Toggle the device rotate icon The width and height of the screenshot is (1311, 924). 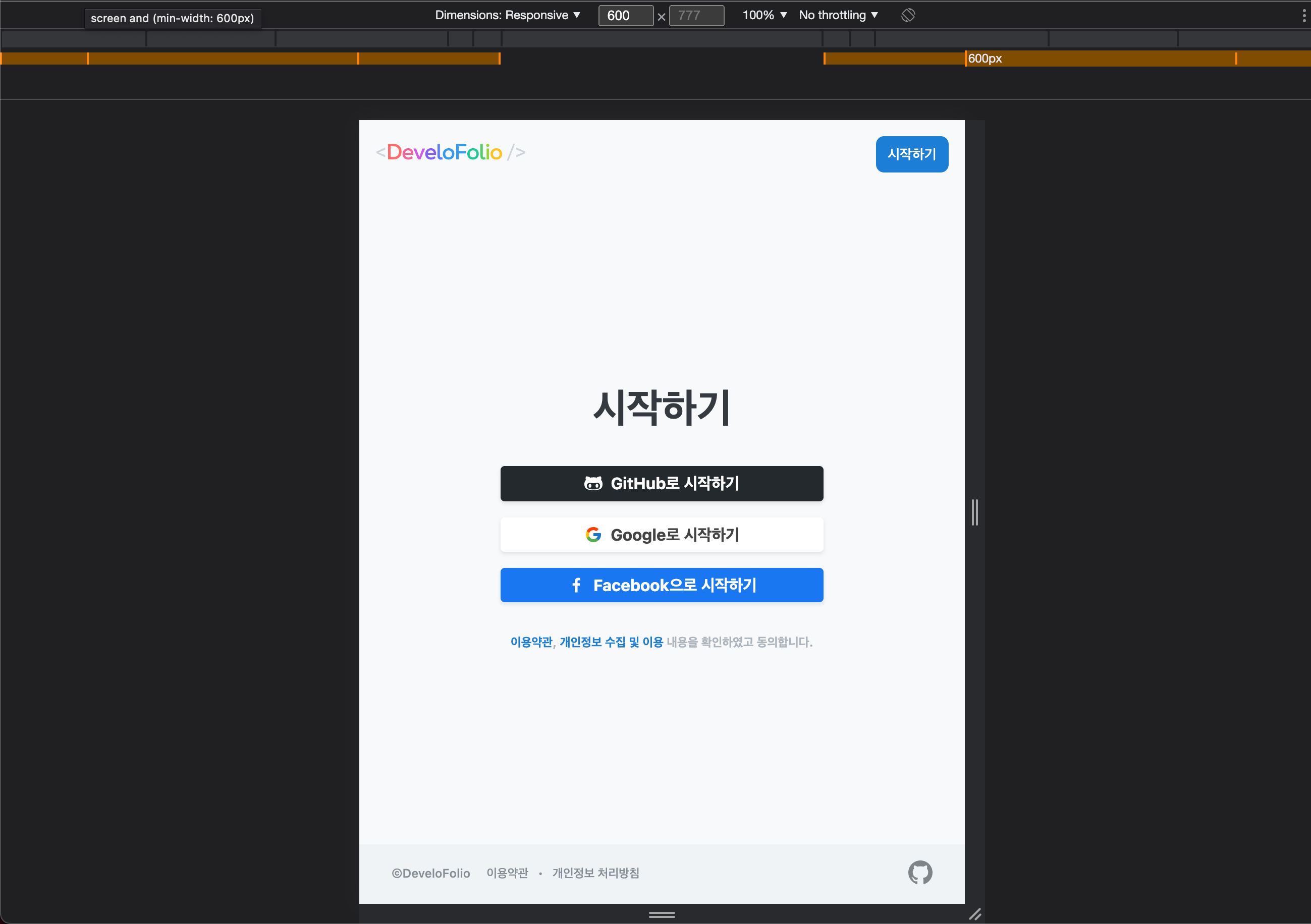[x=908, y=16]
